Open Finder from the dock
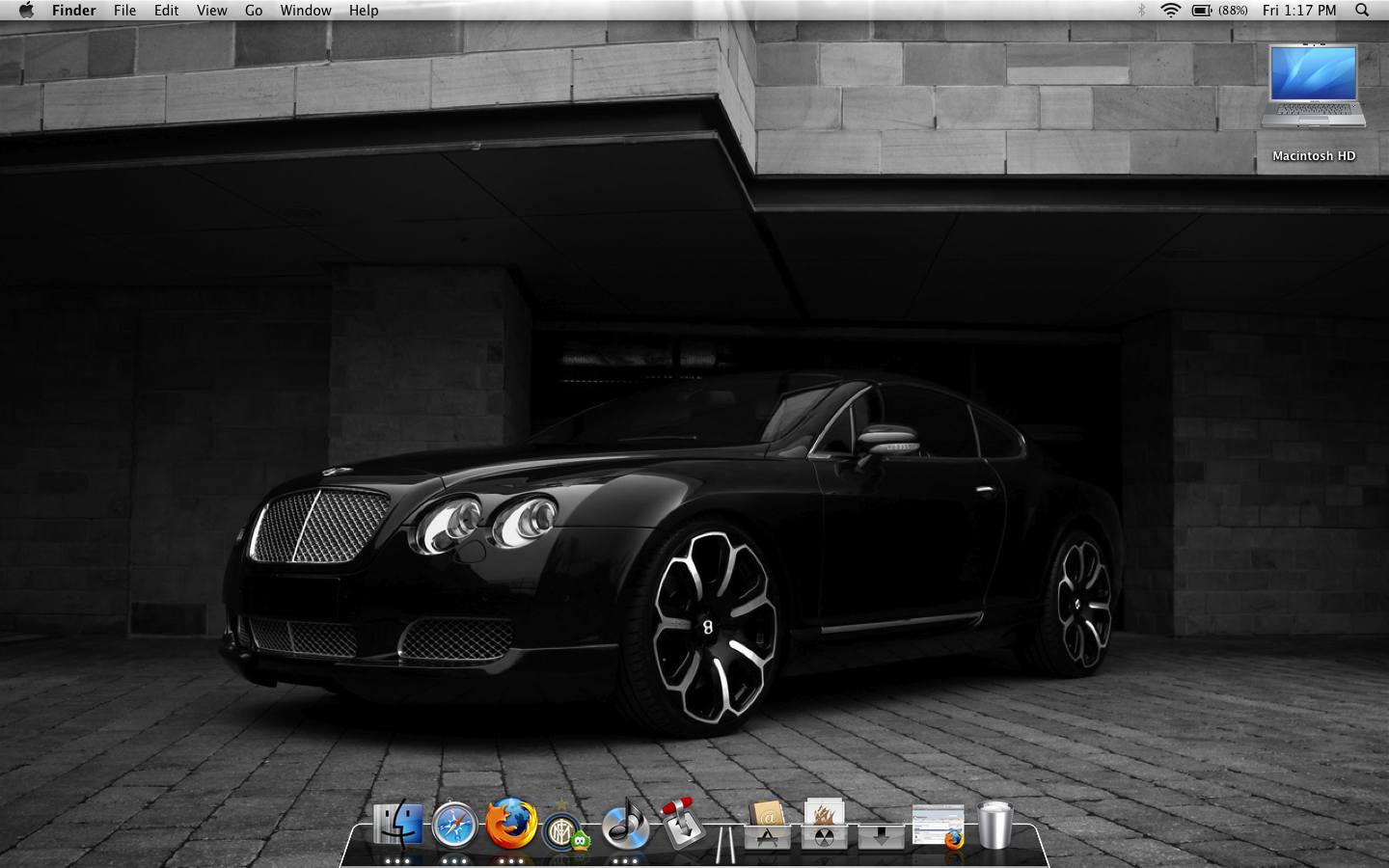1389x868 pixels. [x=397, y=826]
